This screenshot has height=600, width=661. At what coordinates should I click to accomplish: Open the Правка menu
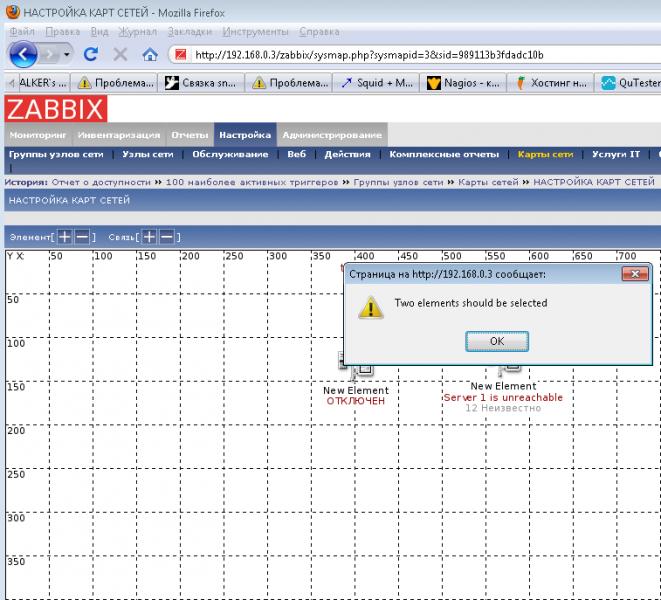tap(62, 32)
